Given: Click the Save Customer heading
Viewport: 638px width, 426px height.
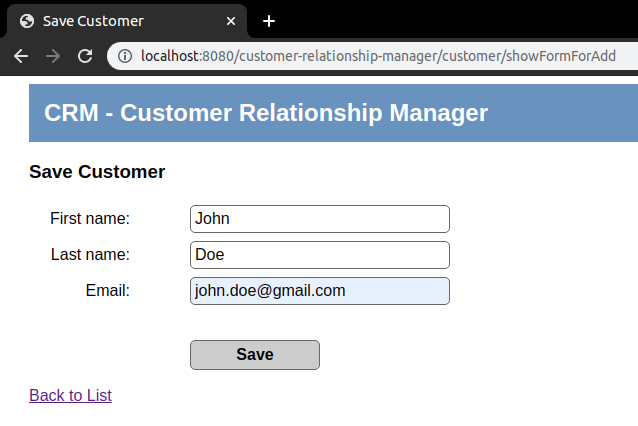Looking at the screenshot, I should click(x=97, y=172).
